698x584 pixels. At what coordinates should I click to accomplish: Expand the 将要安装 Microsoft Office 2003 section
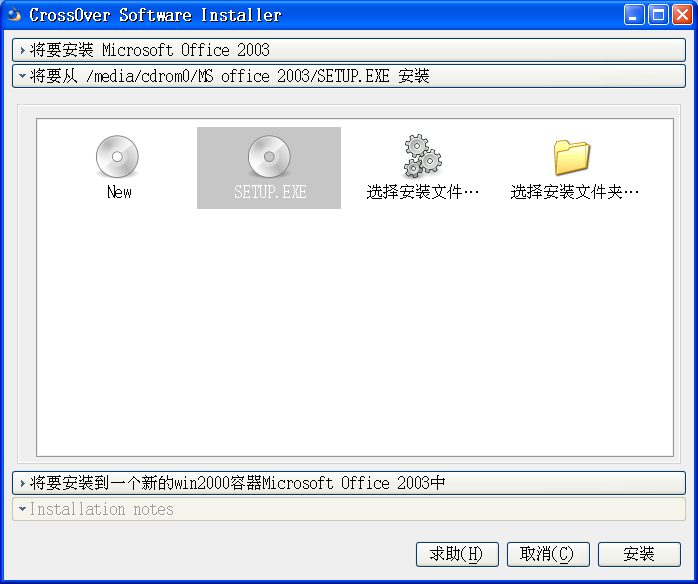tap(349, 50)
